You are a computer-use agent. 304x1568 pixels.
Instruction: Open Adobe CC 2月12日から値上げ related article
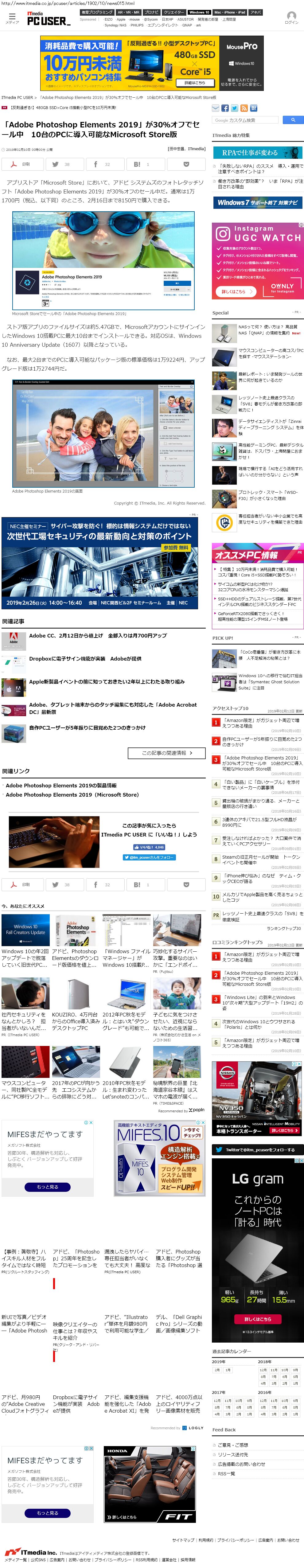[98, 635]
